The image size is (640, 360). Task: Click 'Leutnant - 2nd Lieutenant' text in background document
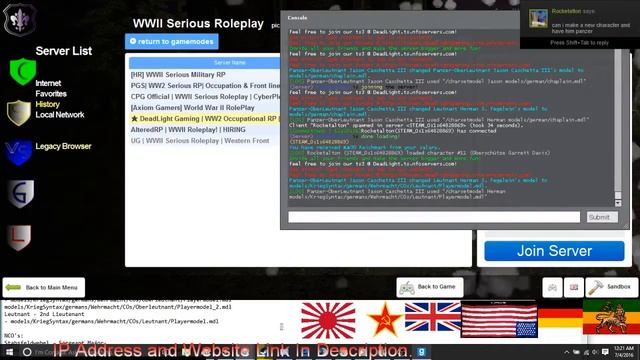[x=44, y=314]
